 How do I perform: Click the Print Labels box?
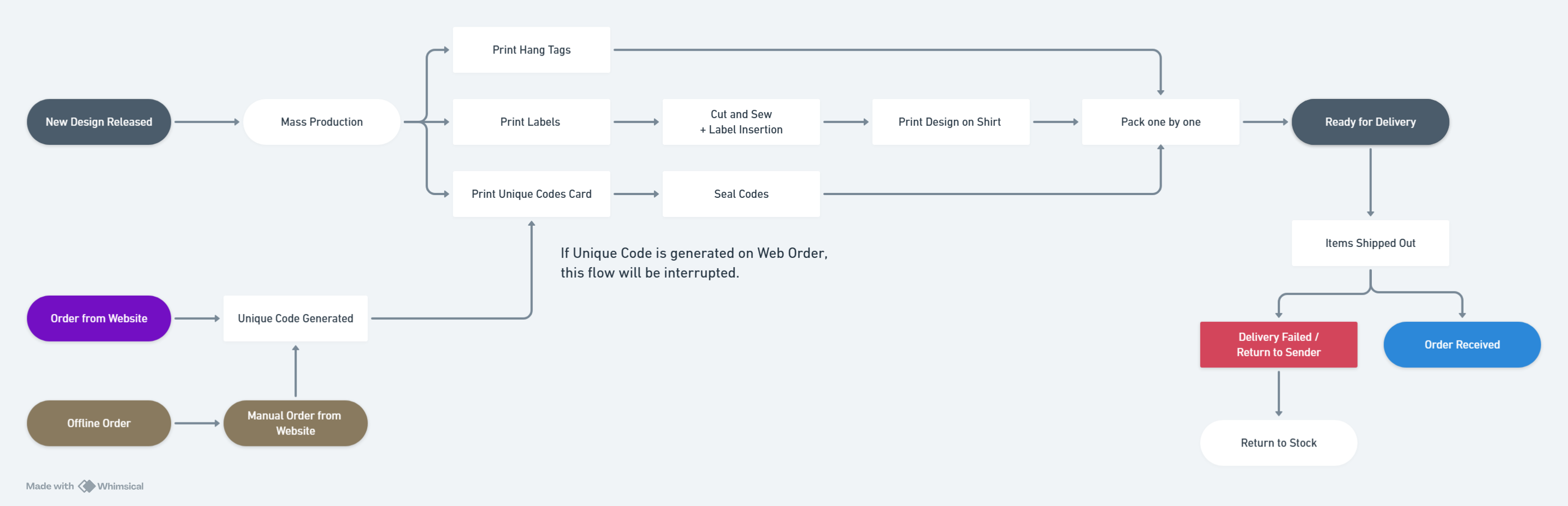point(532,122)
